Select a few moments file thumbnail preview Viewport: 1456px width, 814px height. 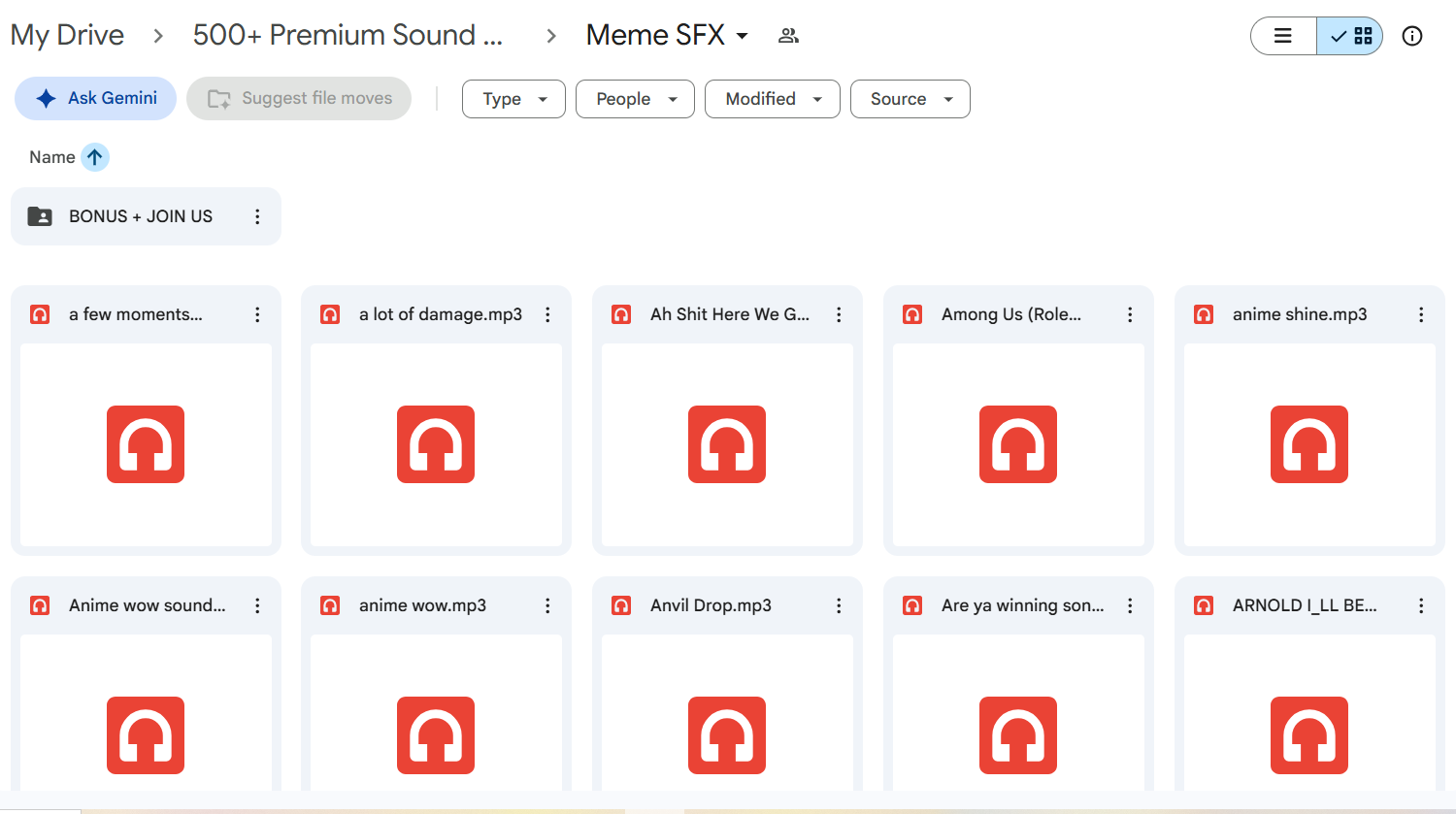(146, 444)
